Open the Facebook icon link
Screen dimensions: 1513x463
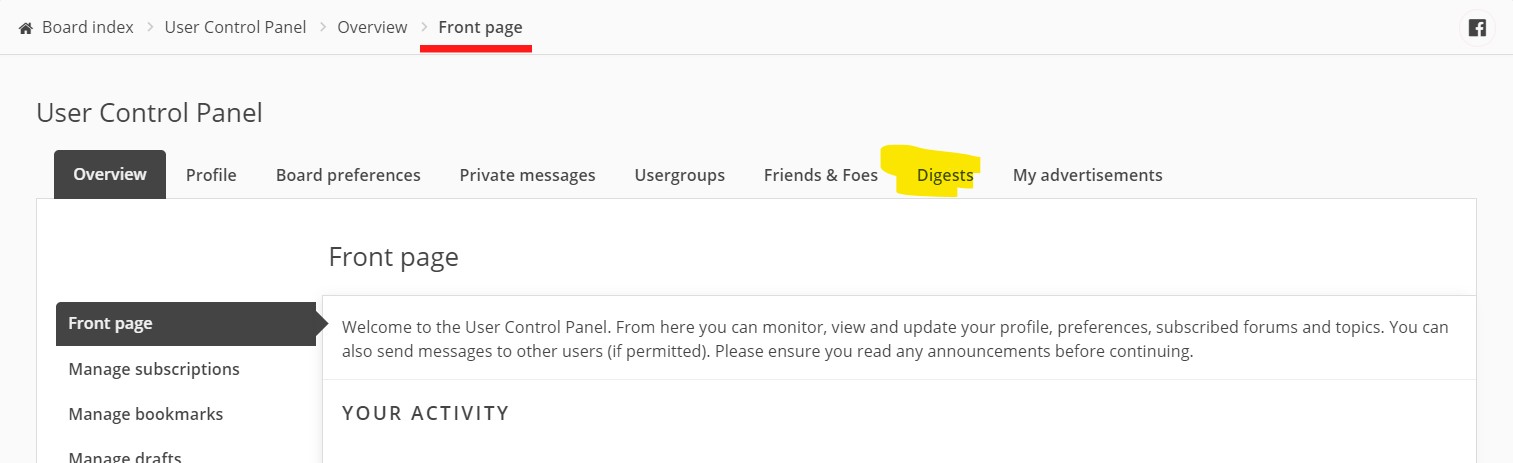[1476, 28]
